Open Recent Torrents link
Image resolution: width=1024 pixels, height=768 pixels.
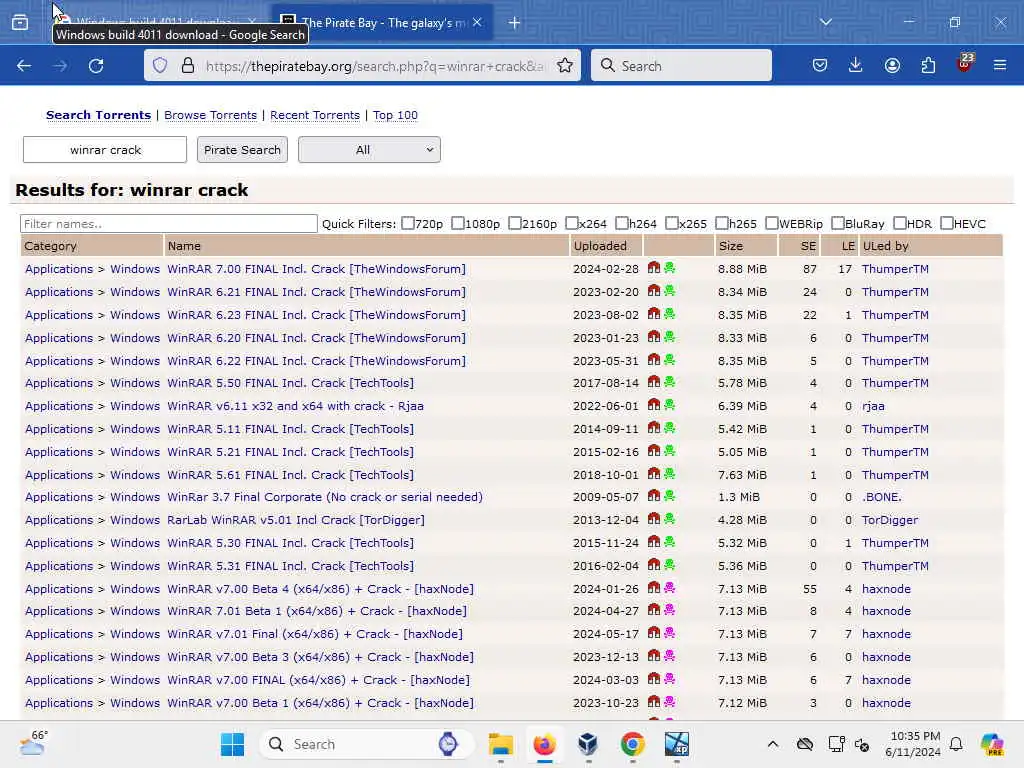pyautogui.click(x=315, y=115)
